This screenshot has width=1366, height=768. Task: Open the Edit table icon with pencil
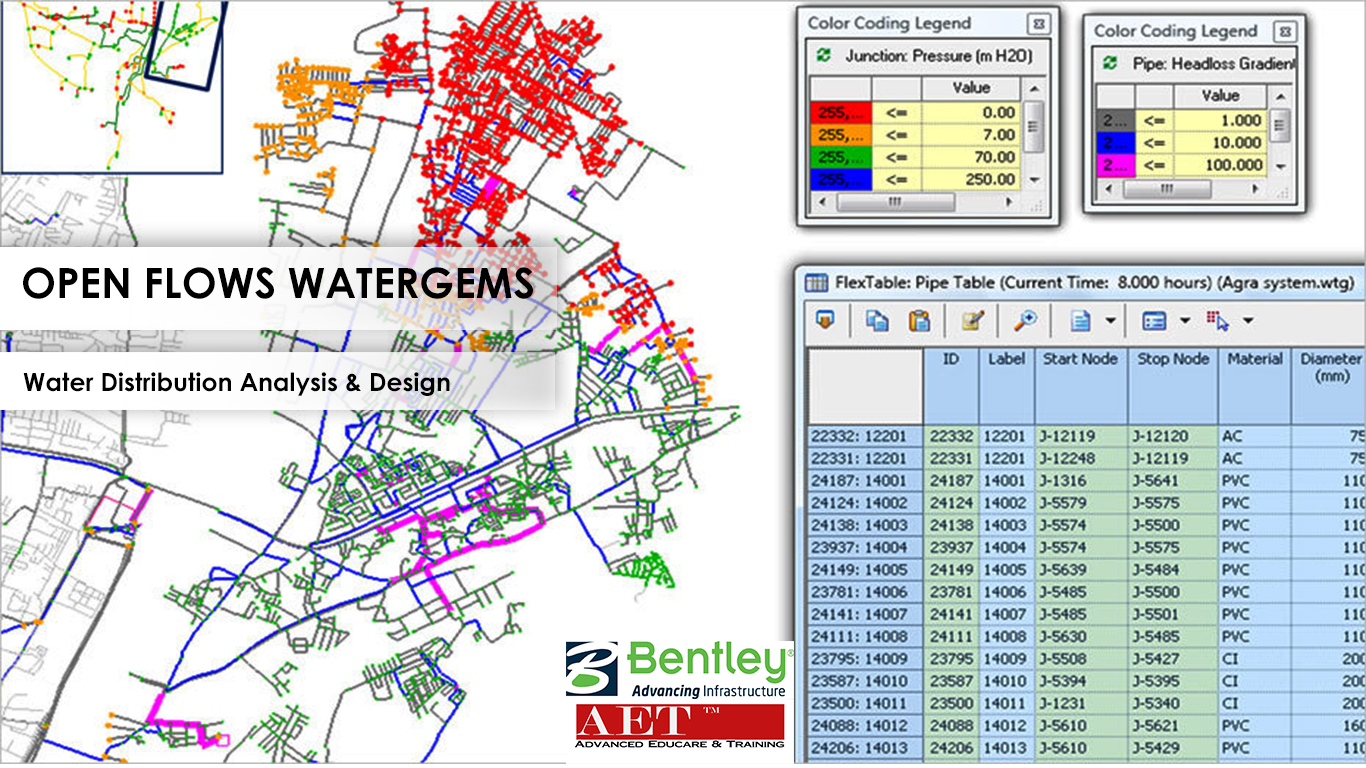pyautogui.click(x=972, y=321)
